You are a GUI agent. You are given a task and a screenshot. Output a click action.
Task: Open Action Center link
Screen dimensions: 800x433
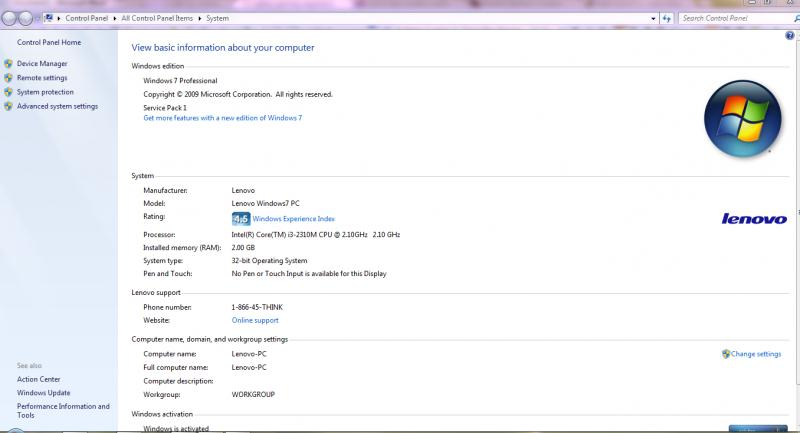click(x=38, y=379)
